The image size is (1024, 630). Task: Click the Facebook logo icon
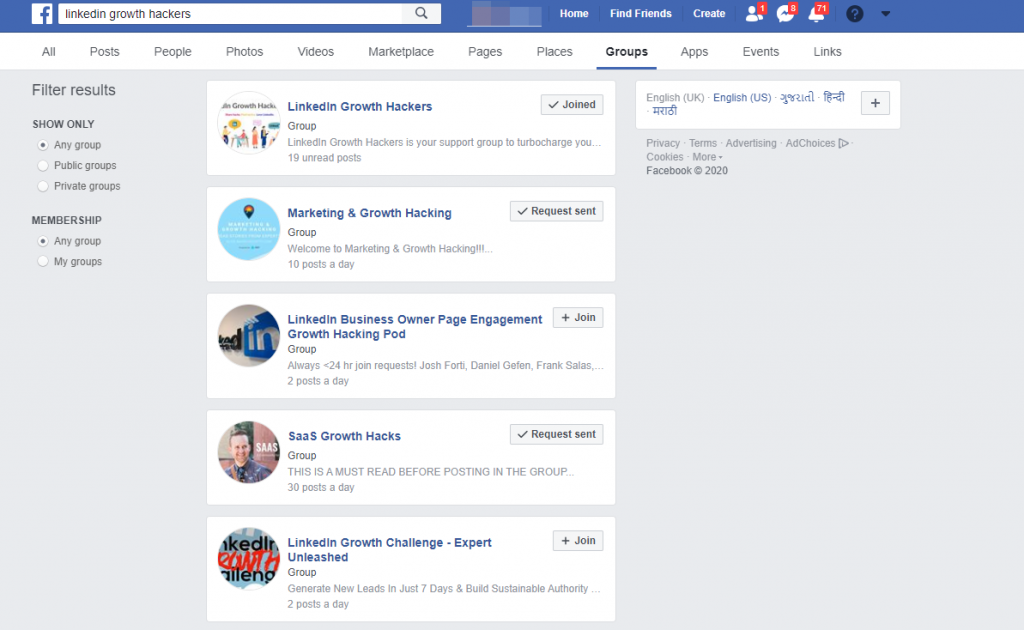coord(42,14)
